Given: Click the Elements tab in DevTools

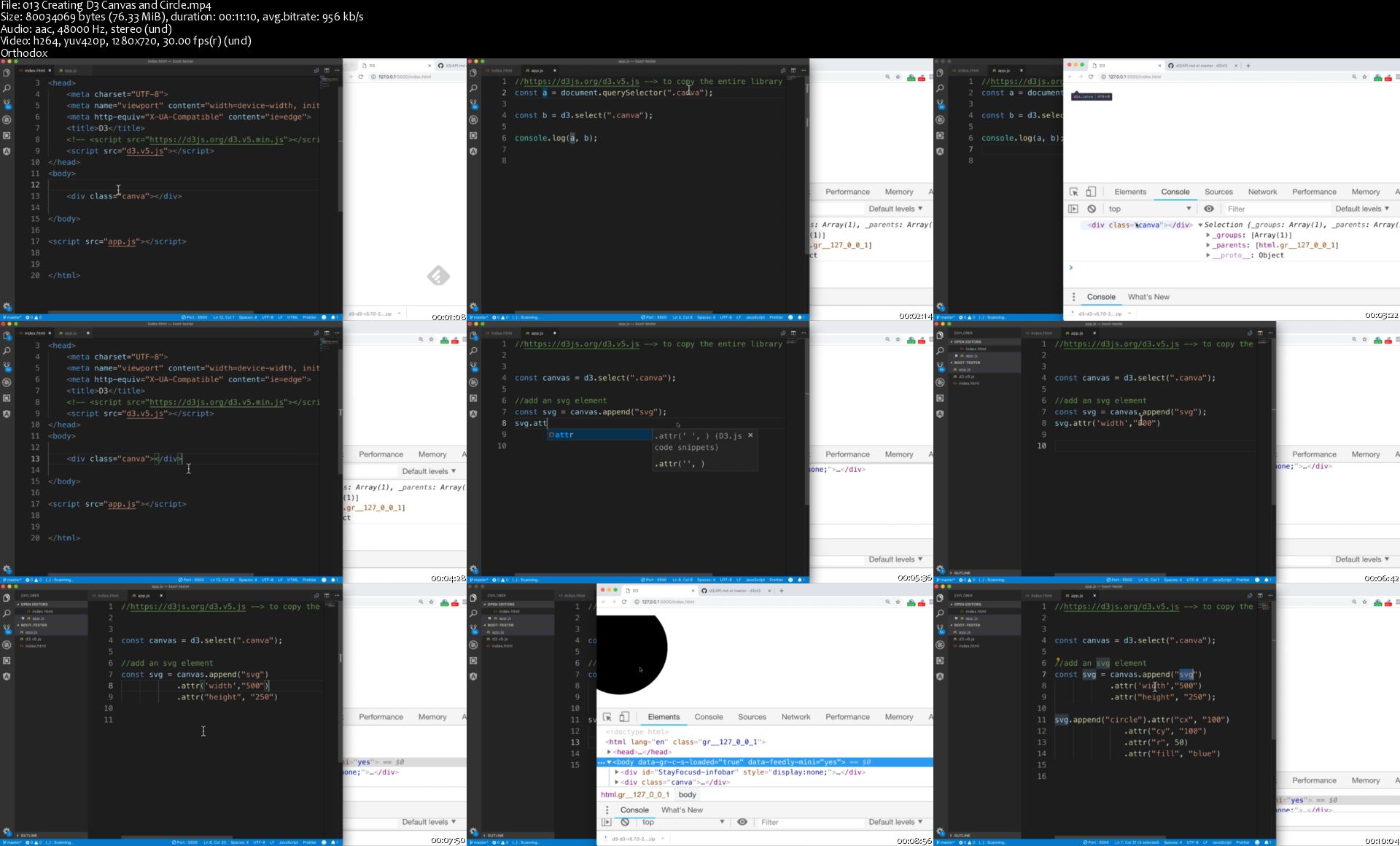Looking at the screenshot, I should click(664, 716).
